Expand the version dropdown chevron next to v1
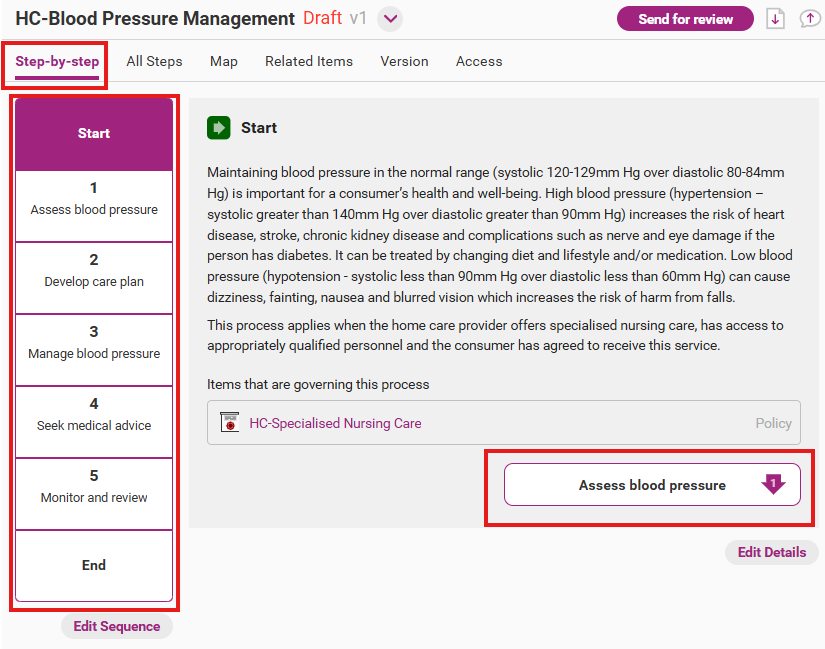This screenshot has width=825, height=649. pos(390,19)
